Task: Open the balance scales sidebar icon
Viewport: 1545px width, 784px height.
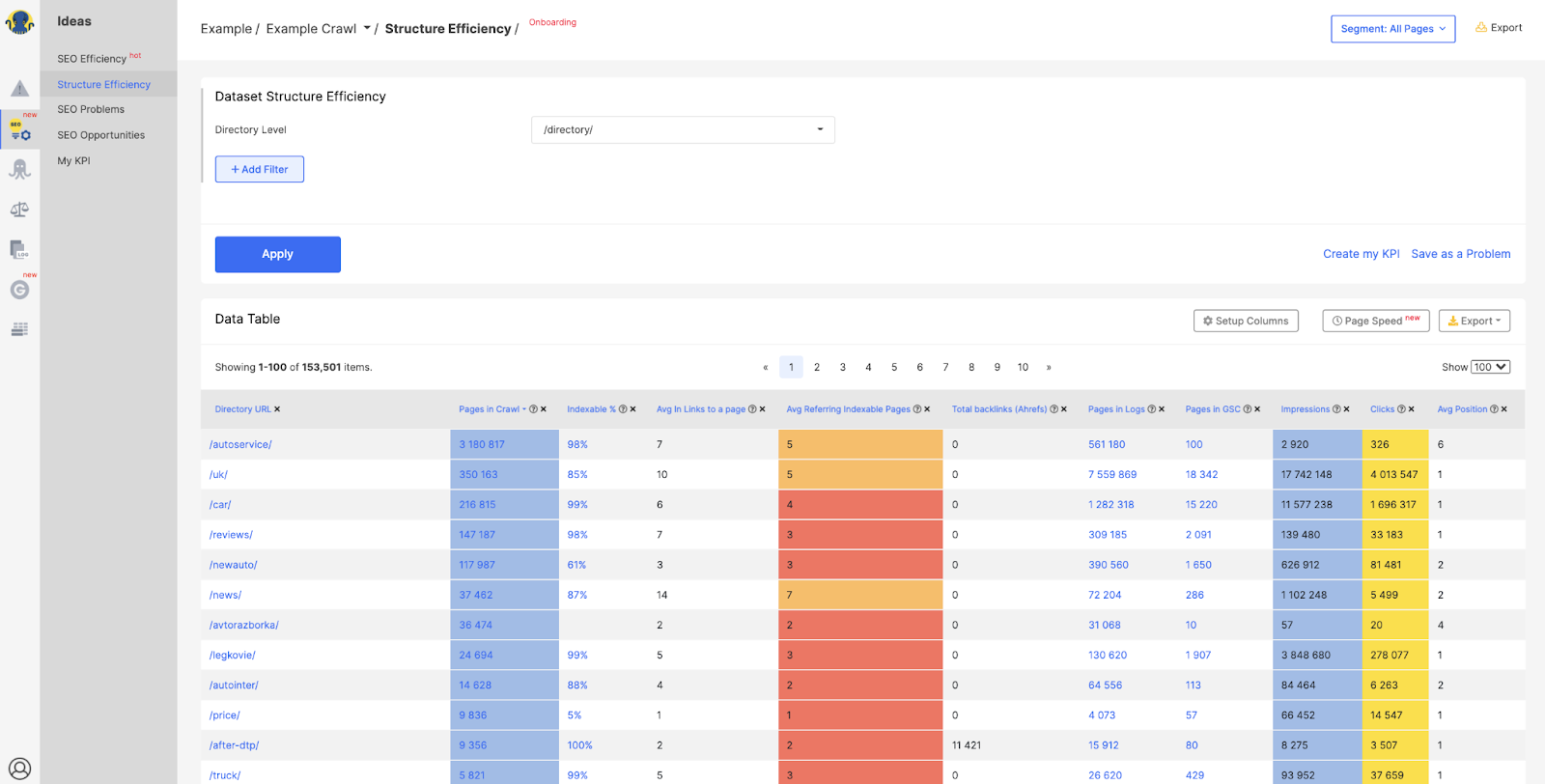Action: tap(19, 210)
